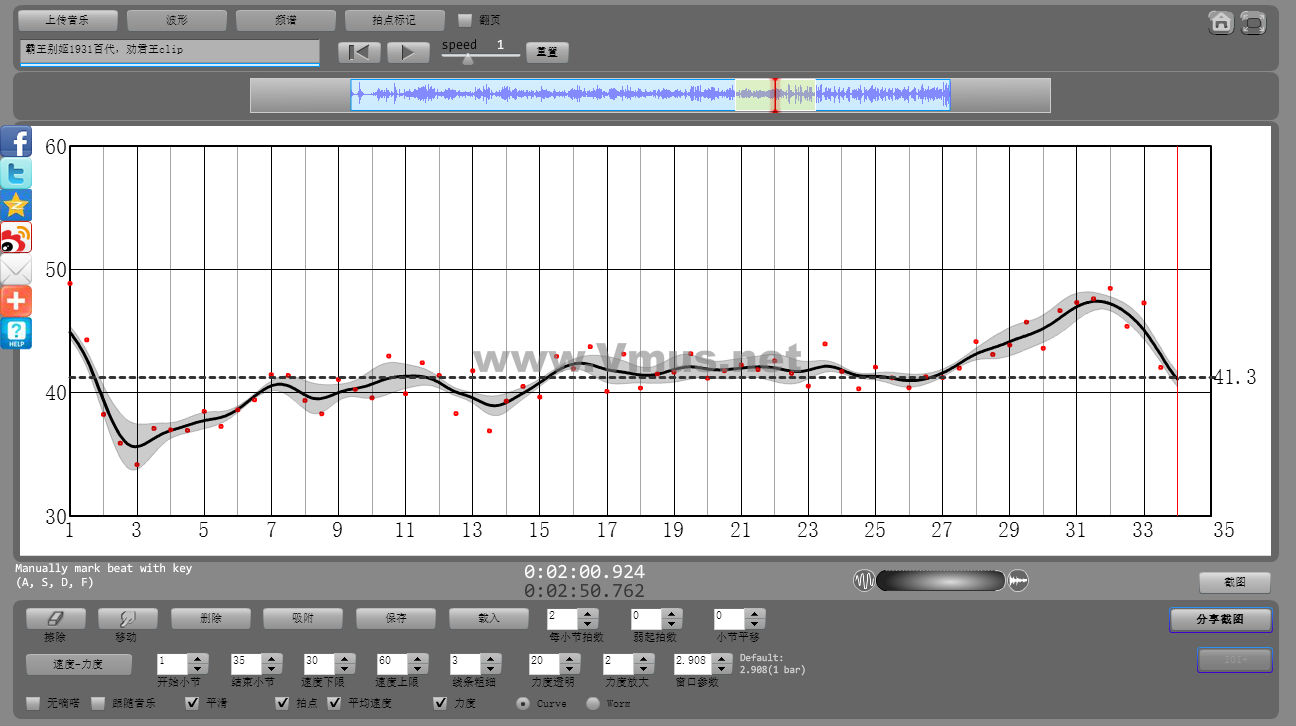
Task: Enable the 翻页 page-turn checkbox
Action: 465,20
